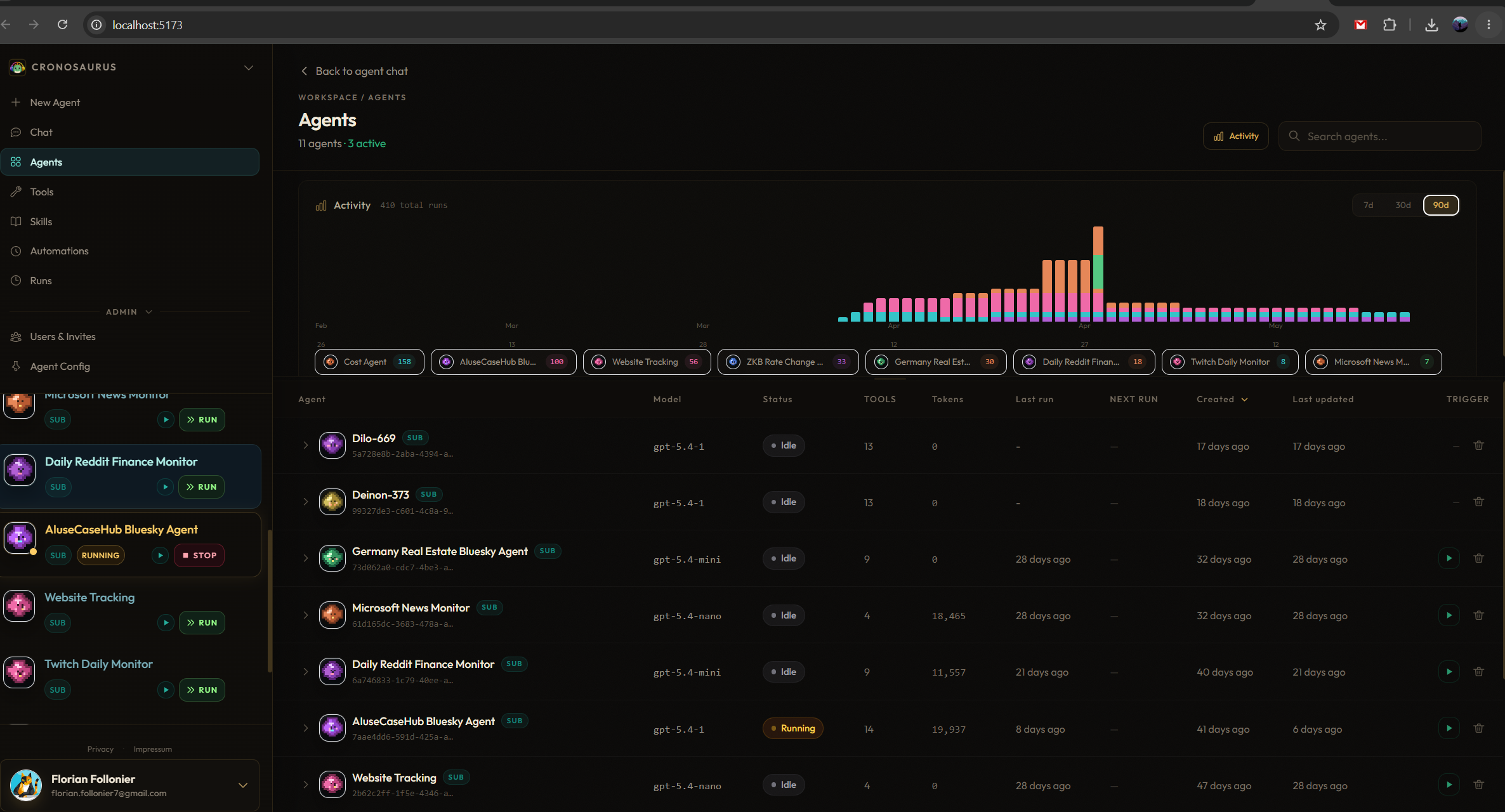Trigger AluseCaseHub Bluesky Agent table play button
1505x812 pixels.
pos(1449,728)
